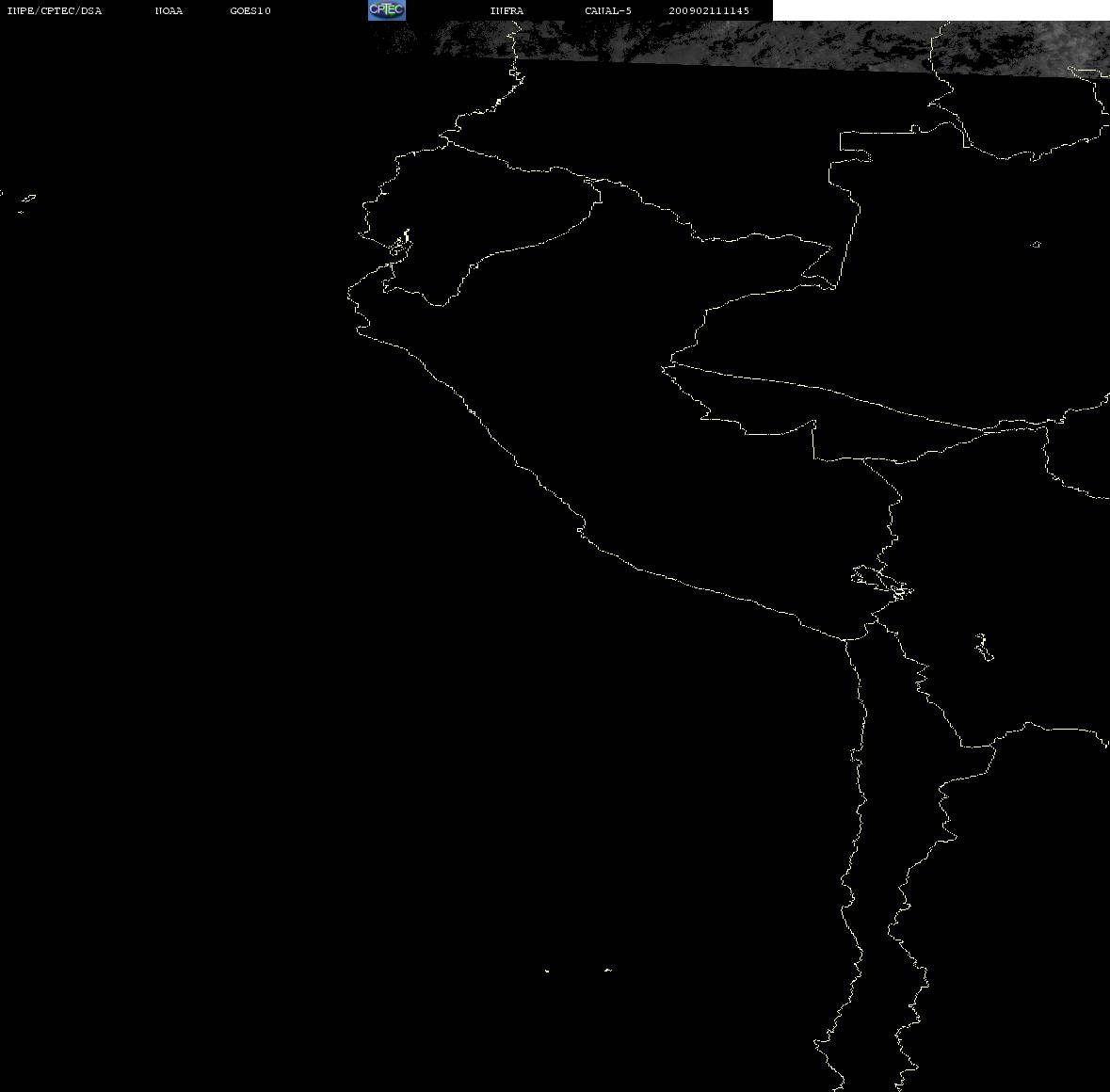1110x1092 pixels.
Task: Click the right small Pacific island dot near the bottom
Action: pyautogui.click(x=607, y=970)
